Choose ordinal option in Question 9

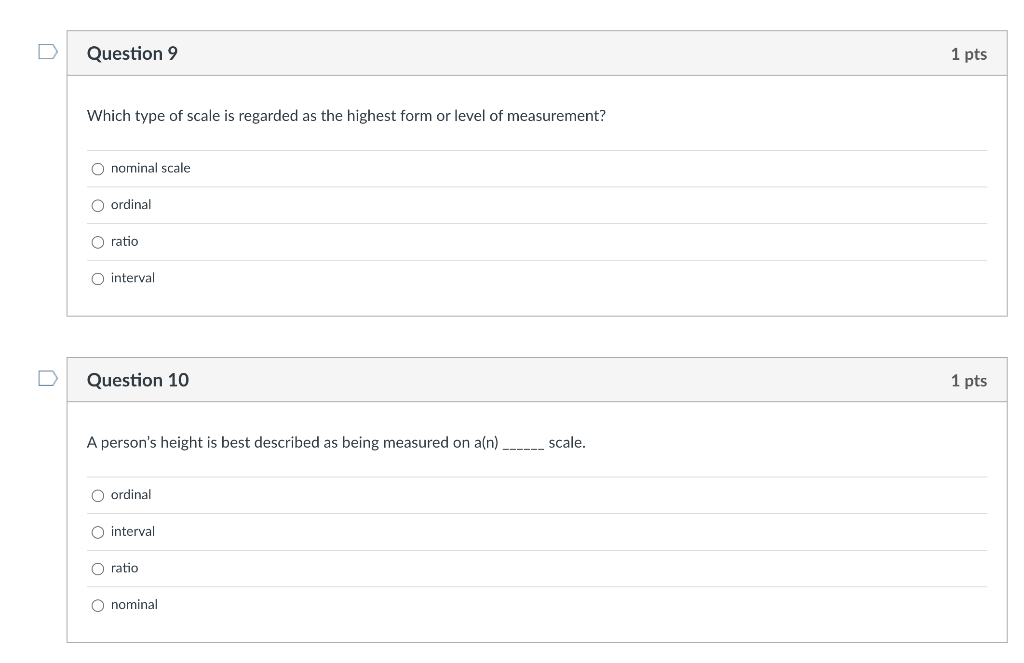click(98, 204)
